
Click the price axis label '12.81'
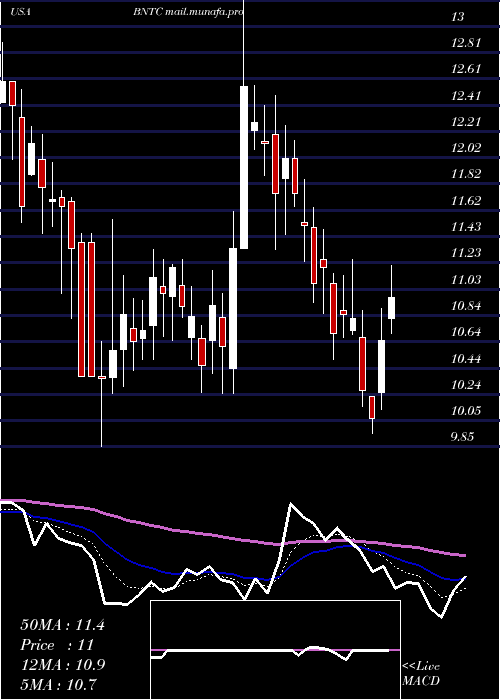pyautogui.click(x=466, y=43)
